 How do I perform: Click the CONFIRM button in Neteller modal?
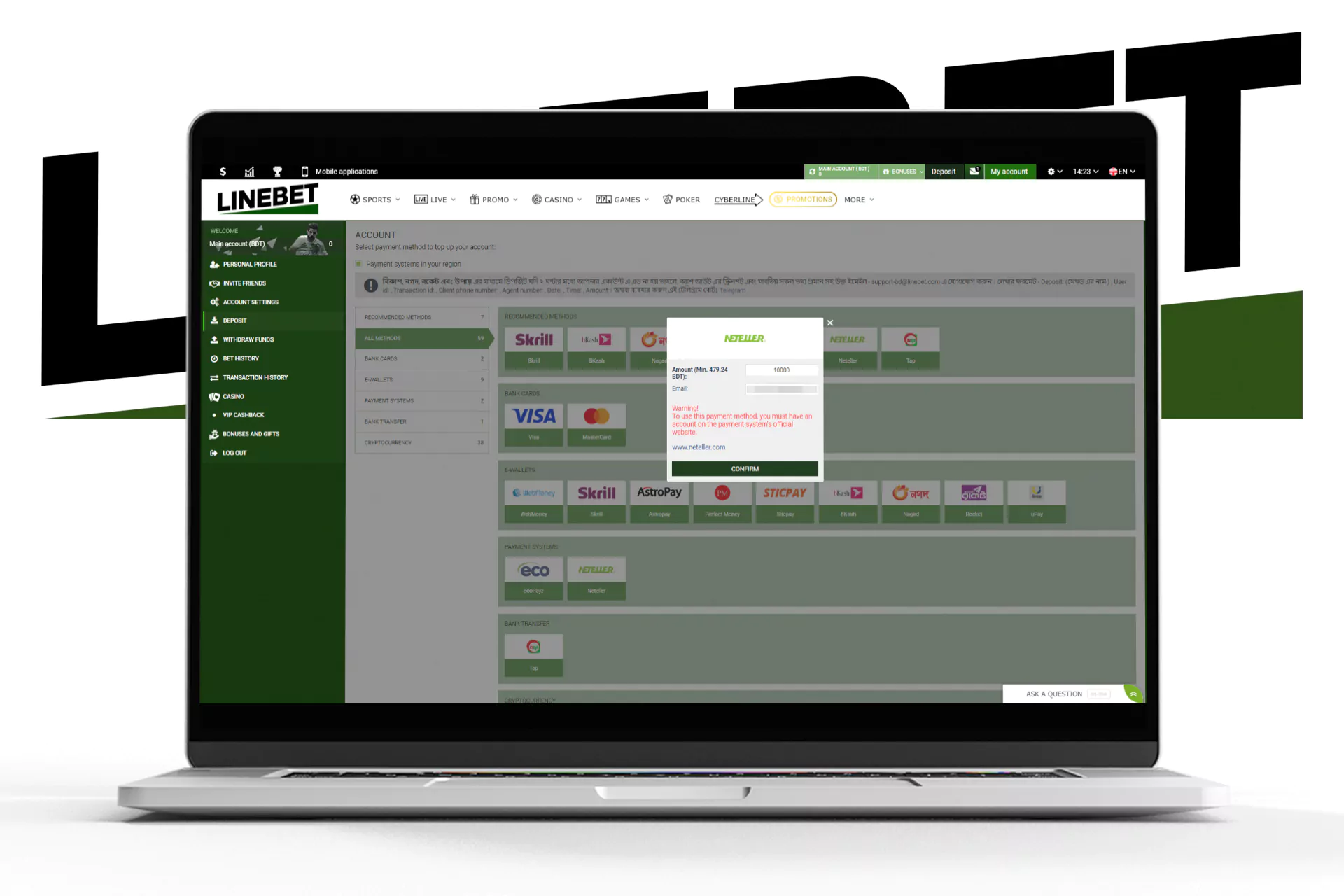pyautogui.click(x=745, y=468)
